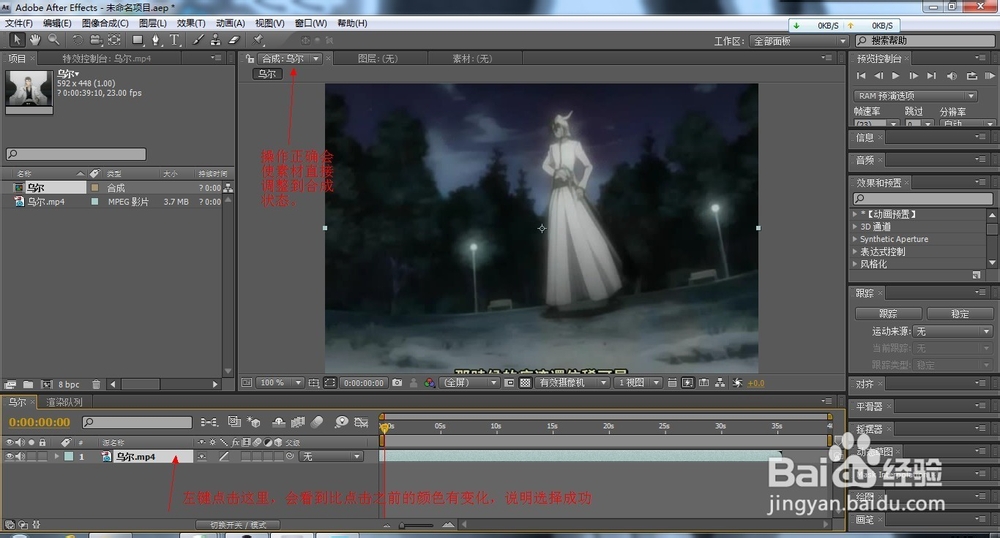The width and height of the screenshot is (1000, 538).
Task: Click the 跟踪 button in tracker panel
Action: [888, 314]
